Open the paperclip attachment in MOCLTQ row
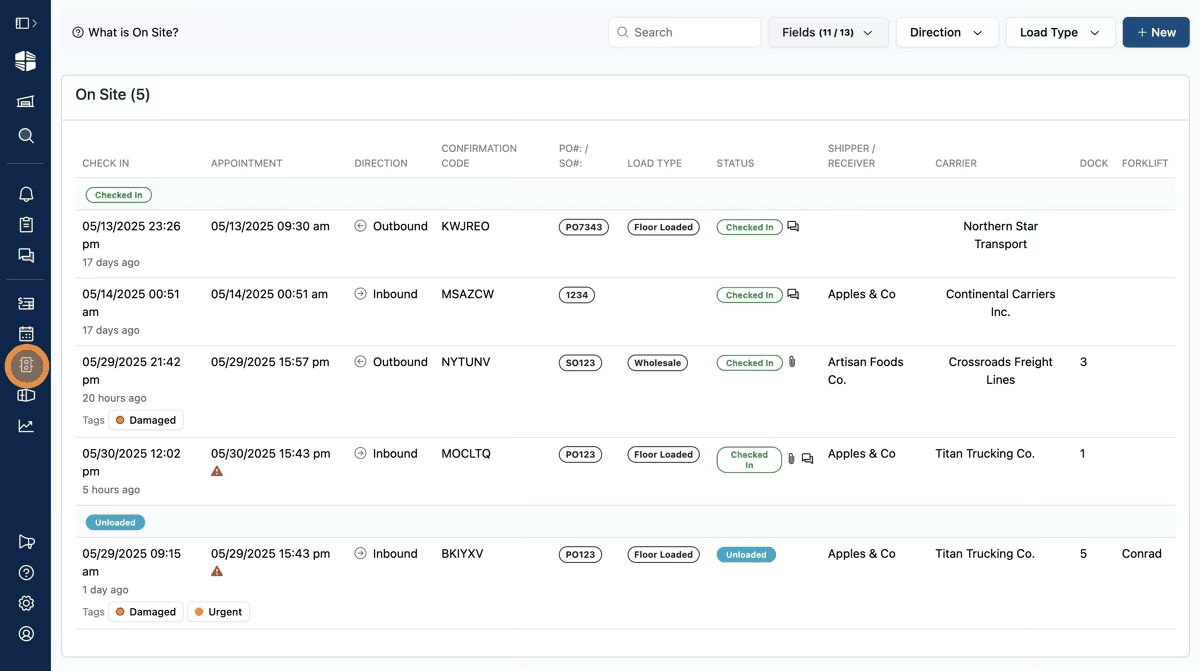Viewport: 1200px width, 671px height. pyautogui.click(x=791, y=459)
